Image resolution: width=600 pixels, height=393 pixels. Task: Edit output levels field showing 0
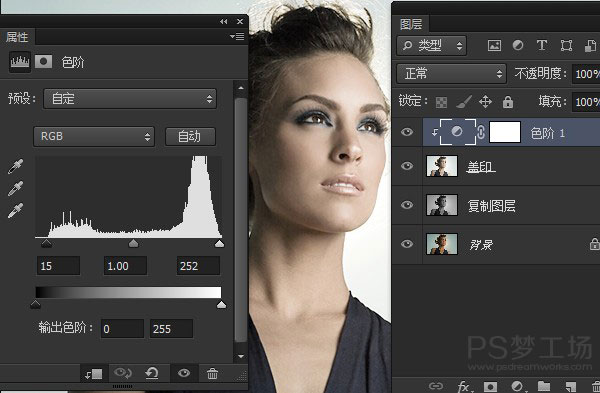coord(122,329)
